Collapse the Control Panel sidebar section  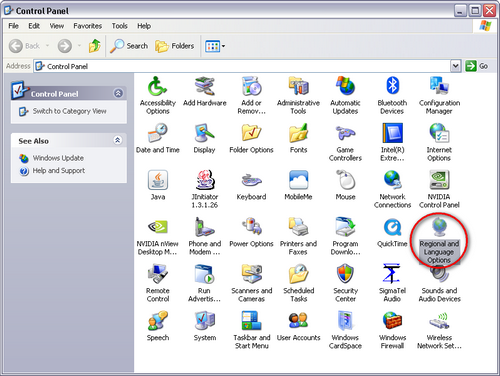click(118, 93)
